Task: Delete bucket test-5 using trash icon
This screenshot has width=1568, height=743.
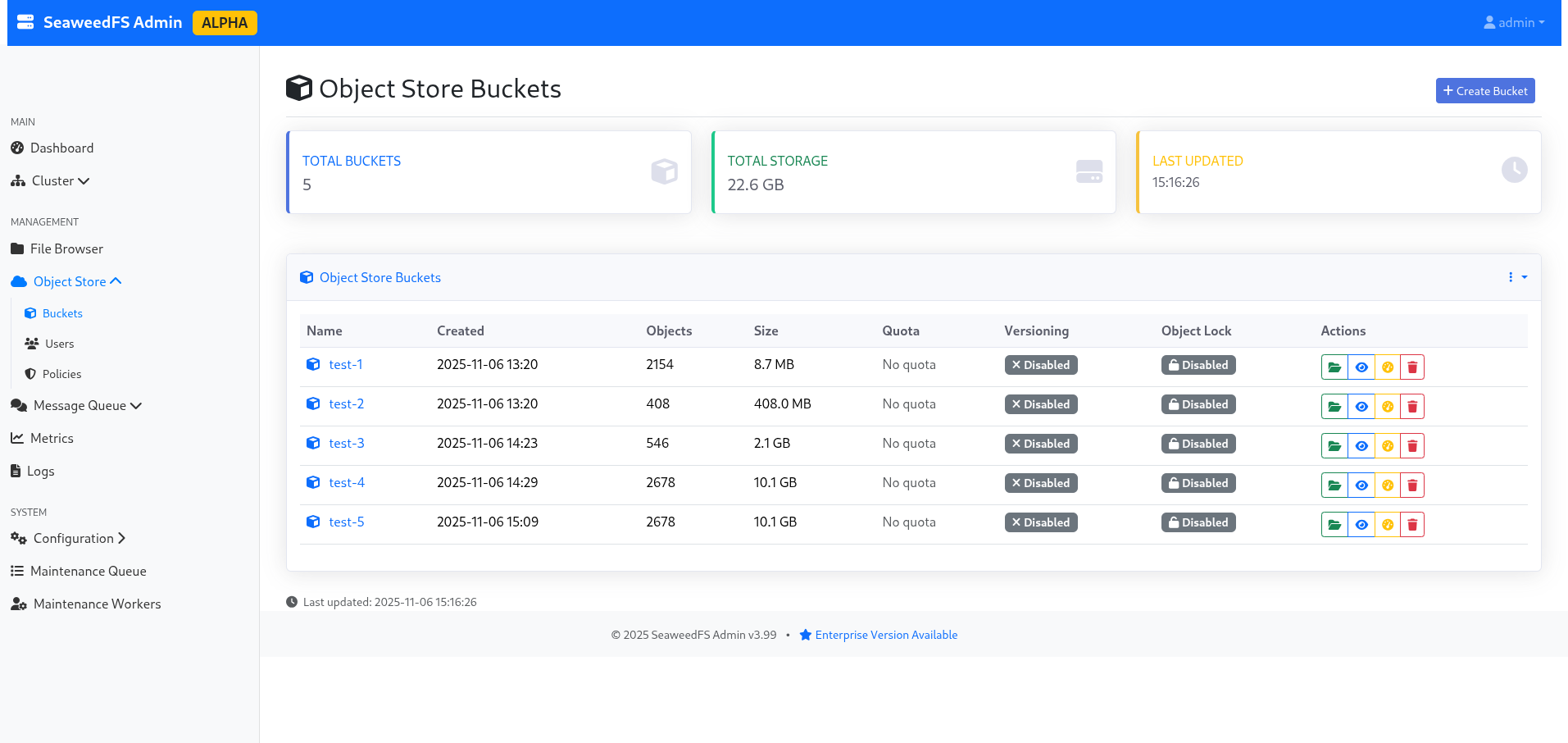Action: [x=1412, y=525]
